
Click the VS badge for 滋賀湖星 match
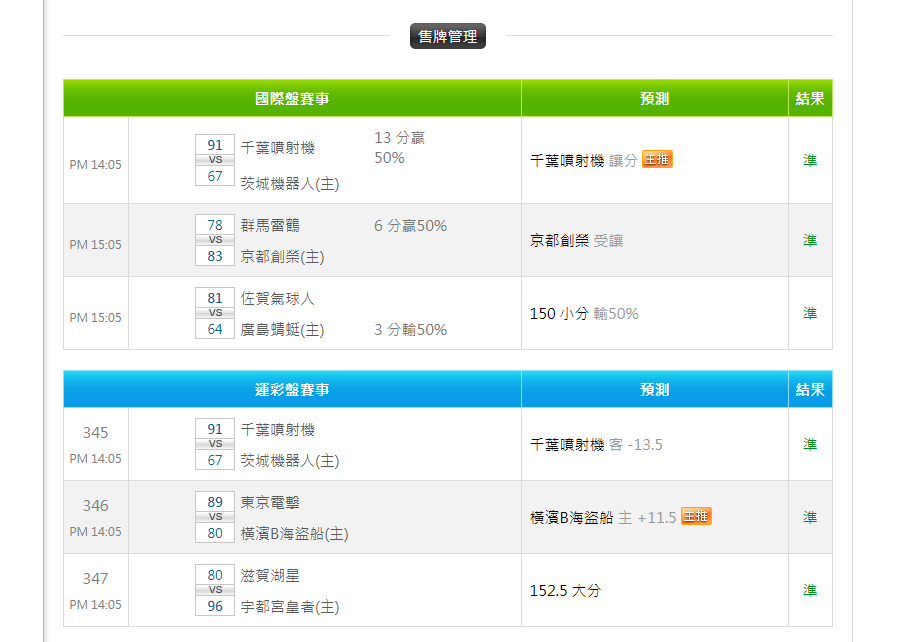(x=215, y=590)
